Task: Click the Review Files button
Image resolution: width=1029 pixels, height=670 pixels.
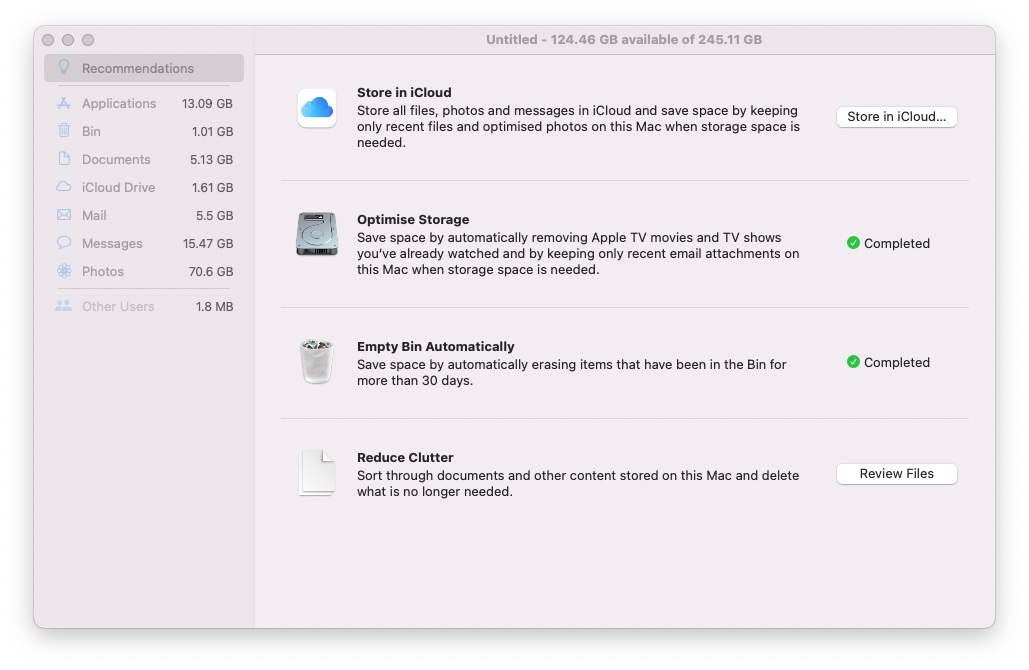Action: 896,474
